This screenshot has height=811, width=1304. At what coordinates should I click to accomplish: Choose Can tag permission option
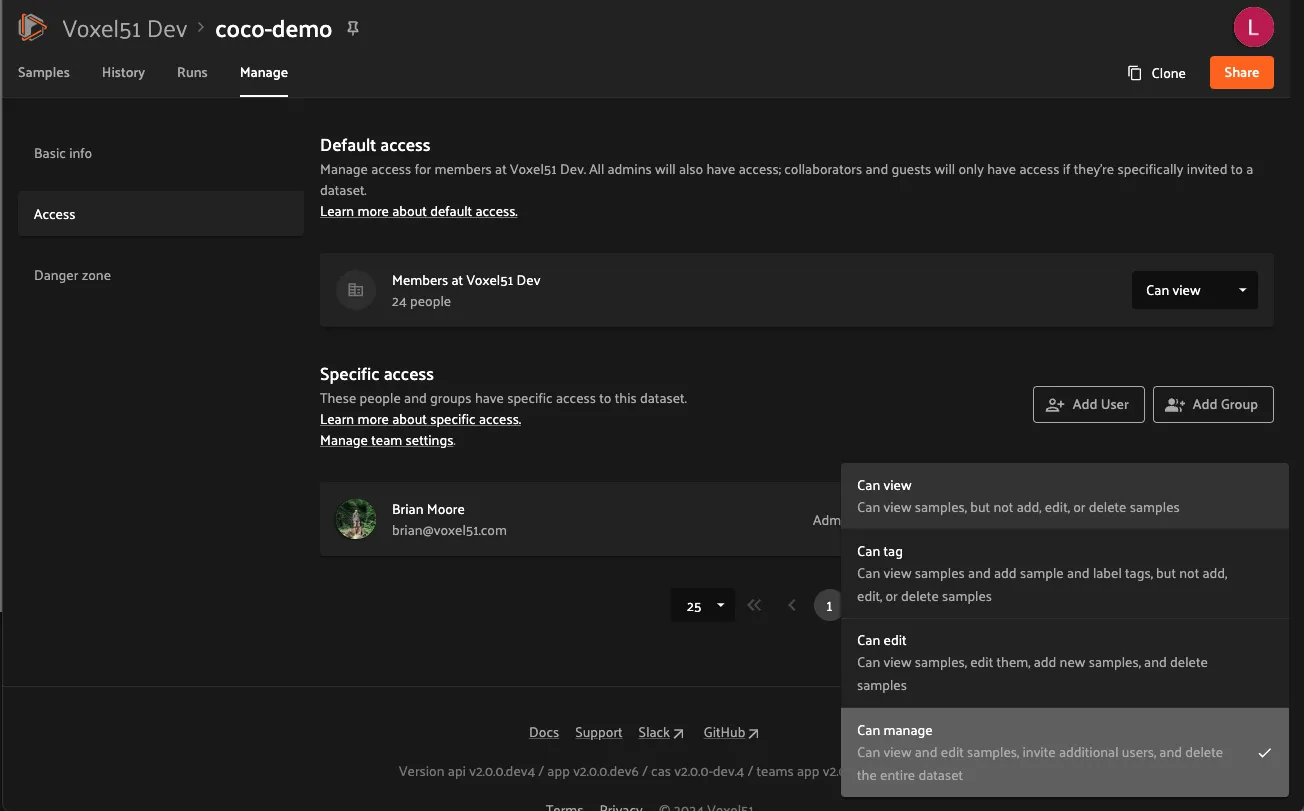pos(1065,574)
